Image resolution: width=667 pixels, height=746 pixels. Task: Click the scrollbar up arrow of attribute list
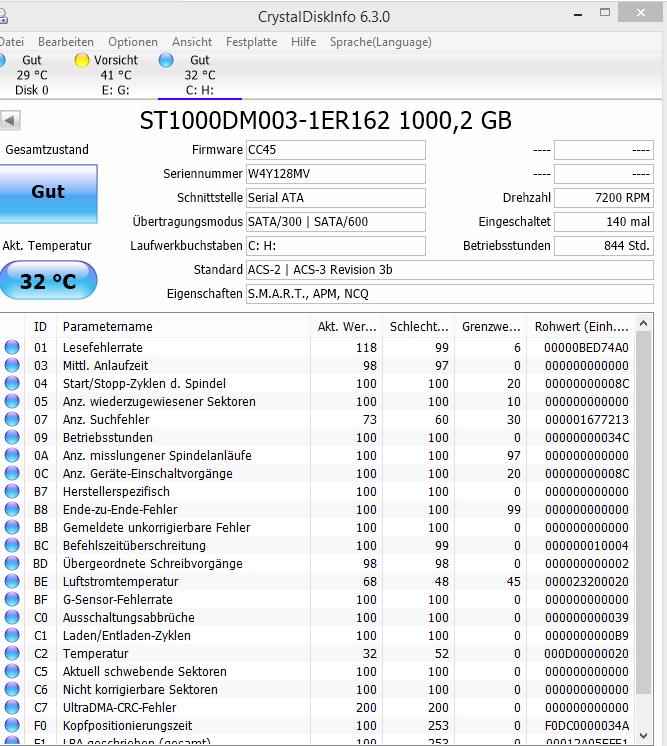coord(644,324)
